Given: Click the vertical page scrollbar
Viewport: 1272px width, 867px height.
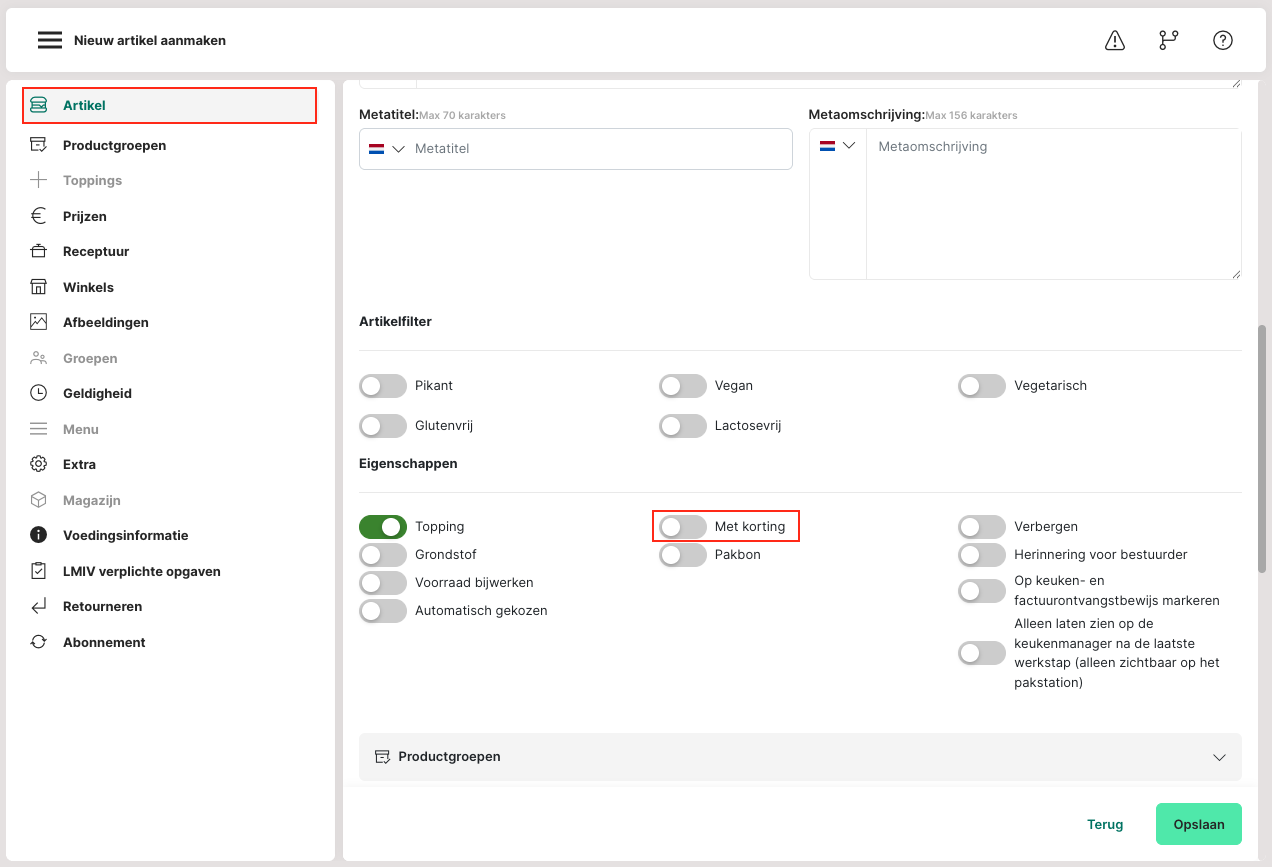Looking at the screenshot, I should 1262,449.
